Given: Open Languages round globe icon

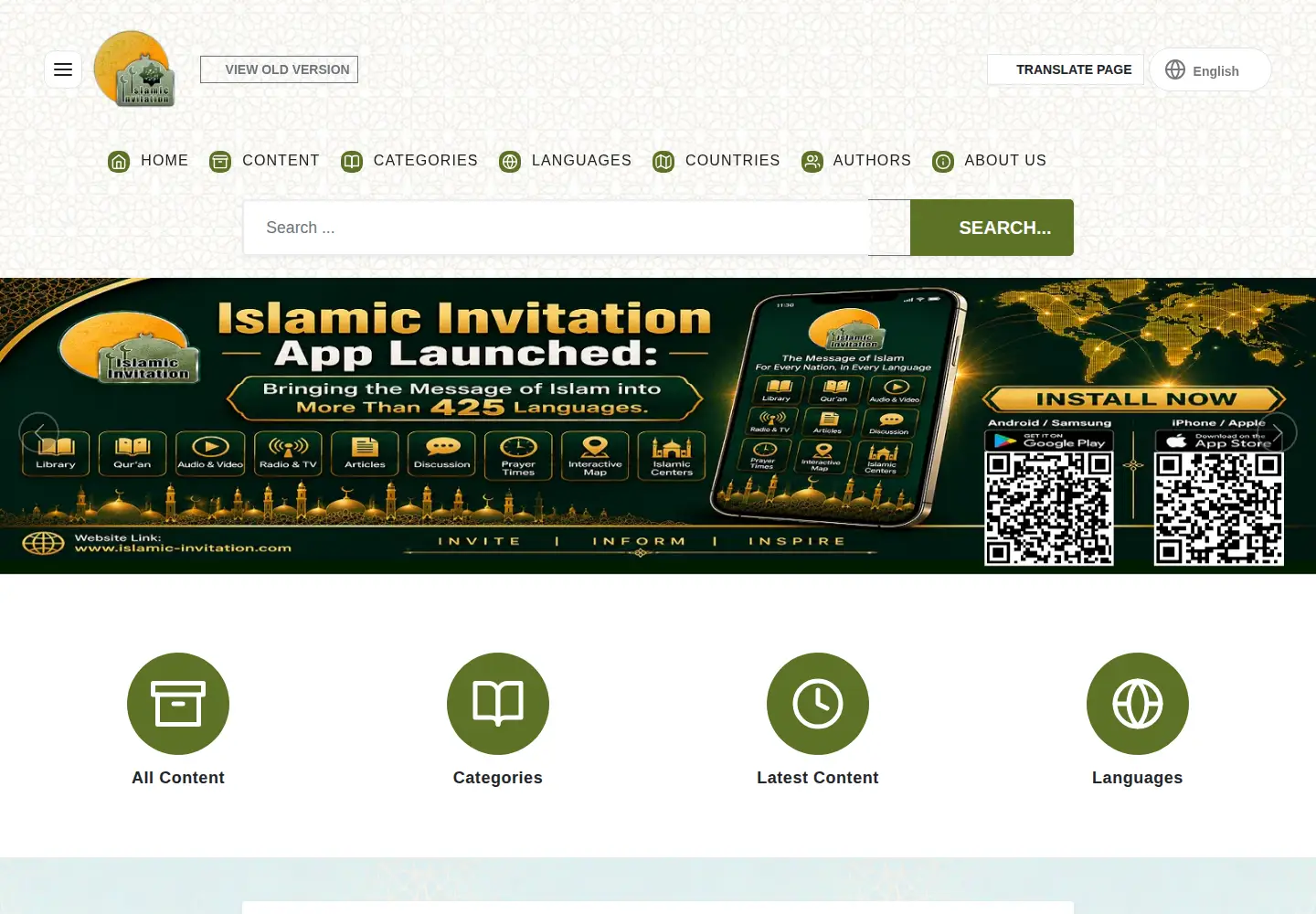Looking at the screenshot, I should pyautogui.click(x=1138, y=704).
